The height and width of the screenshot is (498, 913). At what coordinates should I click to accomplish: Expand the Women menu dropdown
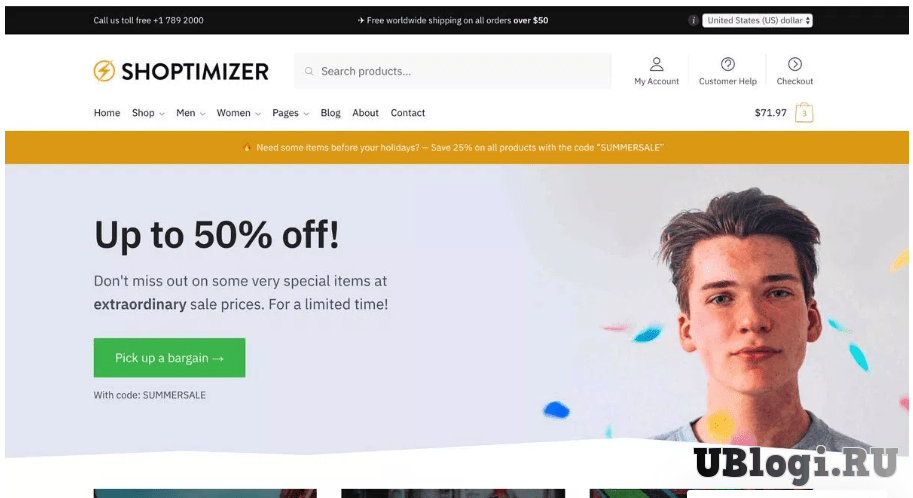coord(238,113)
